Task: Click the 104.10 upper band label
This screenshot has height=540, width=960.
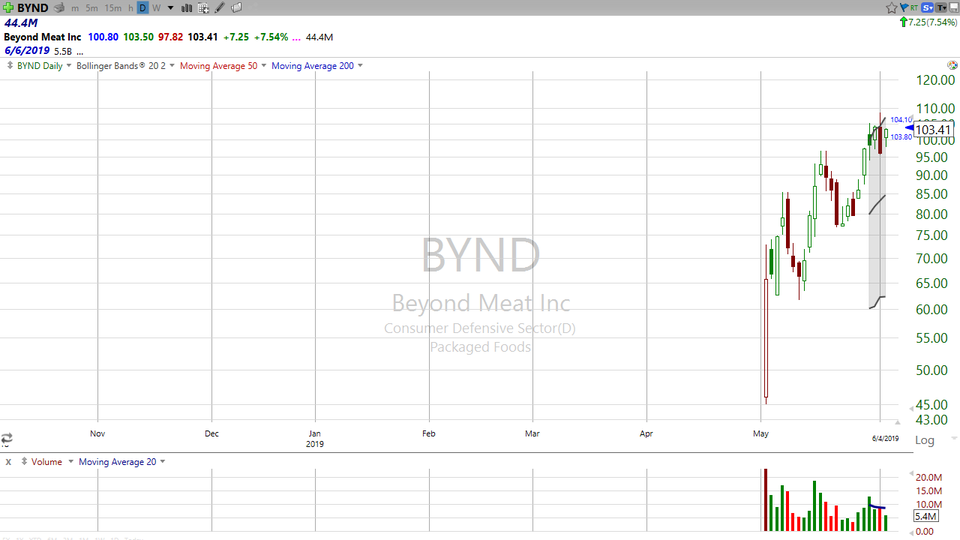Action: coord(901,119)
